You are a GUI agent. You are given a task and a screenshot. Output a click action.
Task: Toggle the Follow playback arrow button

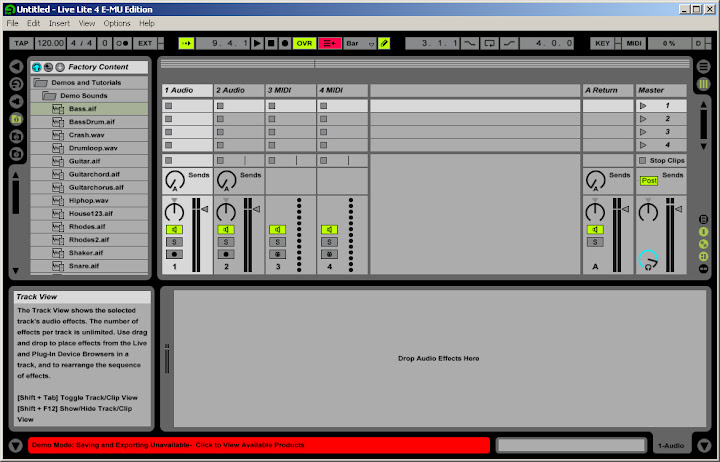(x=186, y=43)
